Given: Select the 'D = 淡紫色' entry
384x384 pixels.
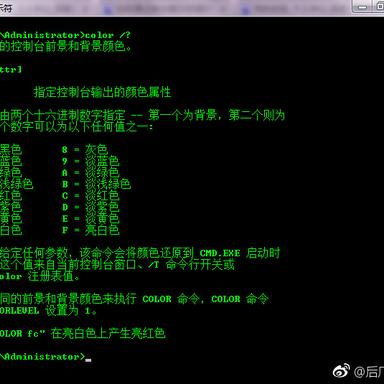Looking at the screenshot, I should pos(90,207).
